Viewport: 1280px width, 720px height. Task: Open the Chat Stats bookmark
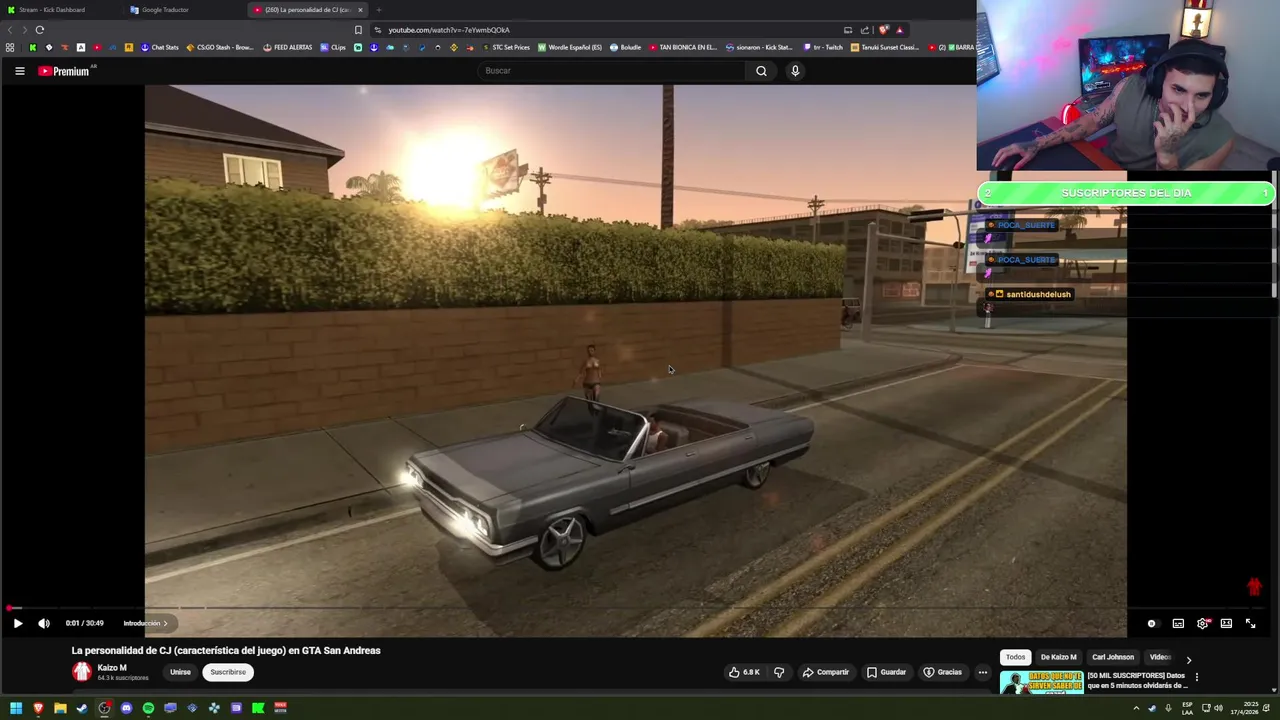pyautogui.click(x=159, y=47)
